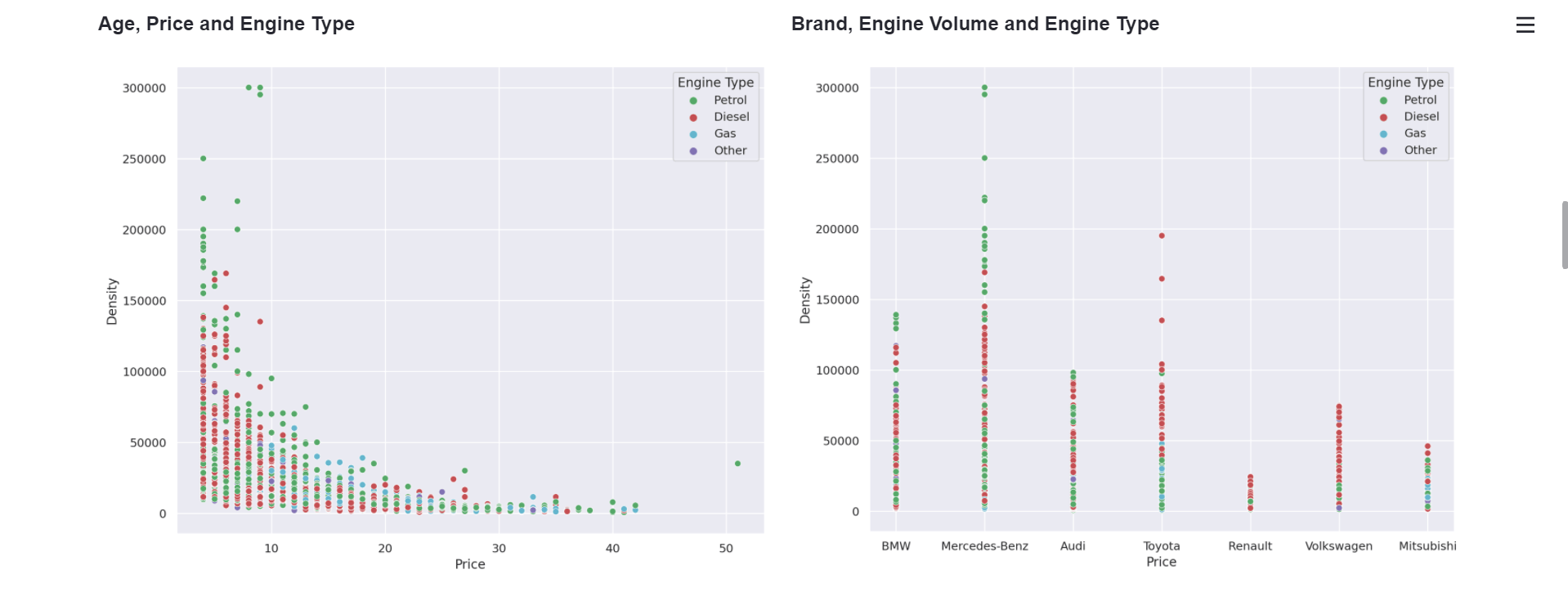Open the hamburger menu icon
Screen dimensions: 1568x601
click(1525, 25)
